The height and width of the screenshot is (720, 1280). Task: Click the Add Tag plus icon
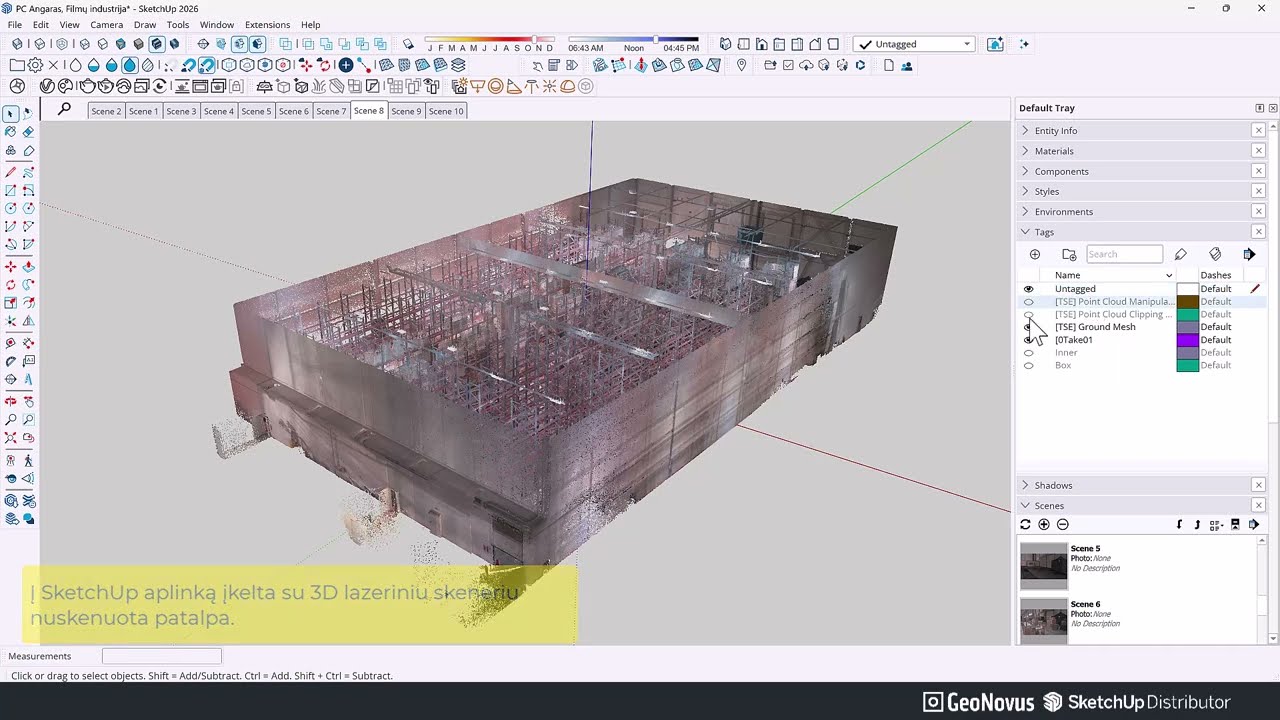1035,254
